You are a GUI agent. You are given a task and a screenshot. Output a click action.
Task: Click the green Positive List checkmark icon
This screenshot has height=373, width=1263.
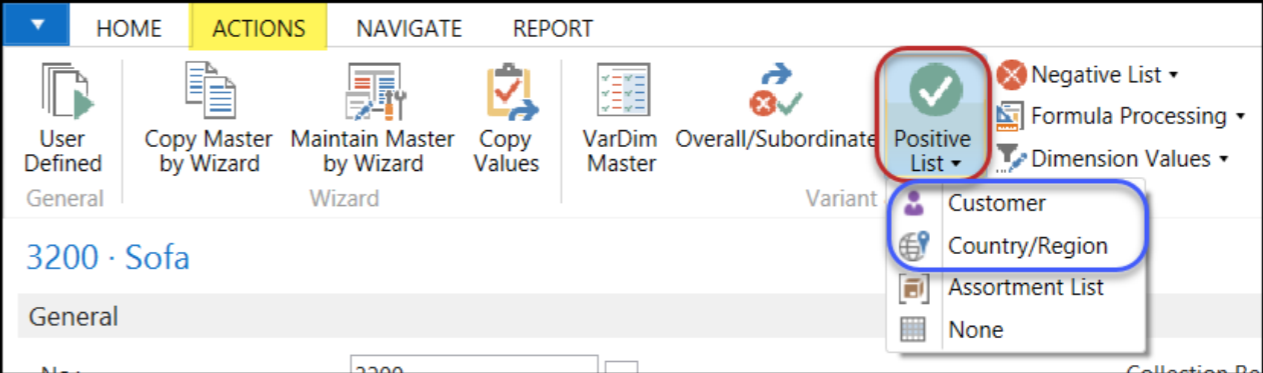coord(934,92)
